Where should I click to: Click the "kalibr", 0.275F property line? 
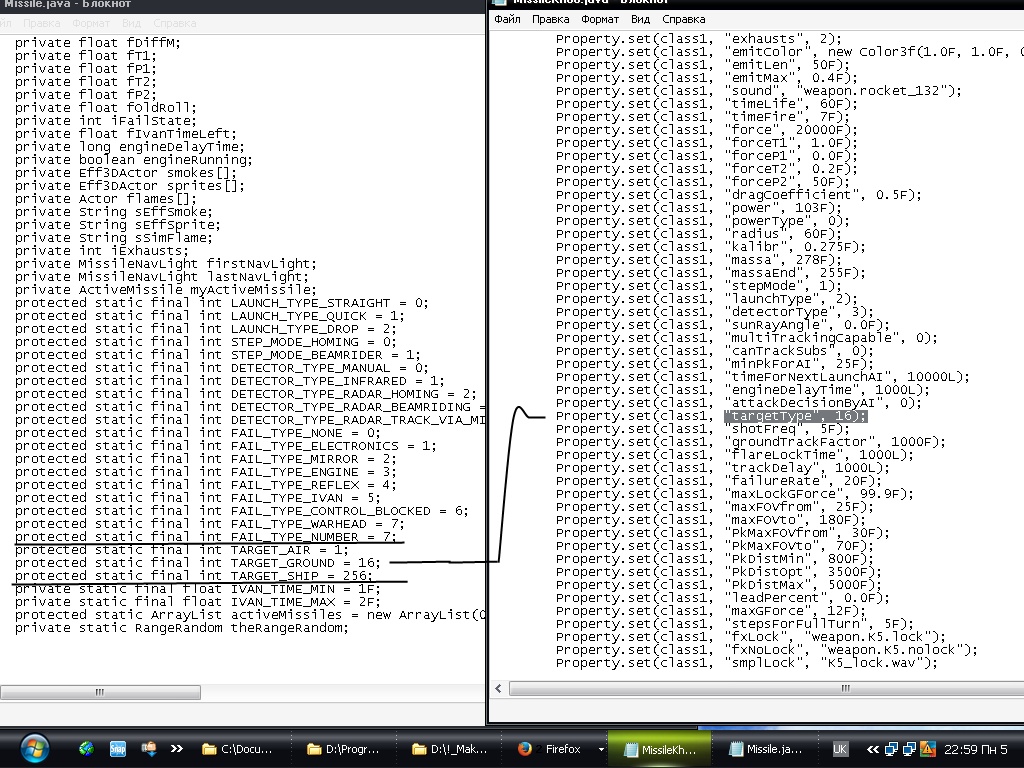pyautogui.click(x=711, y=247)
